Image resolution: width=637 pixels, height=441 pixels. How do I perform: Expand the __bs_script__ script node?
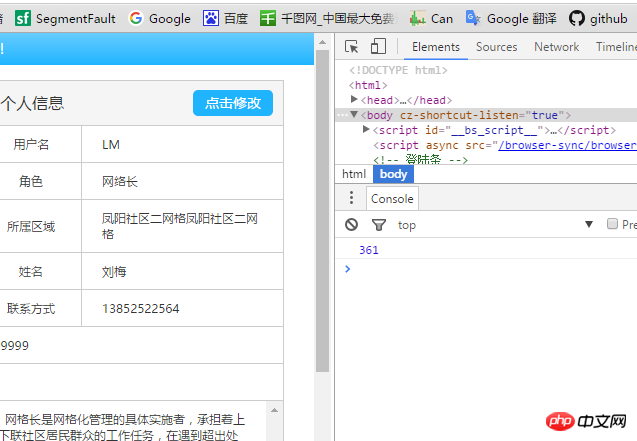(366, 130)
